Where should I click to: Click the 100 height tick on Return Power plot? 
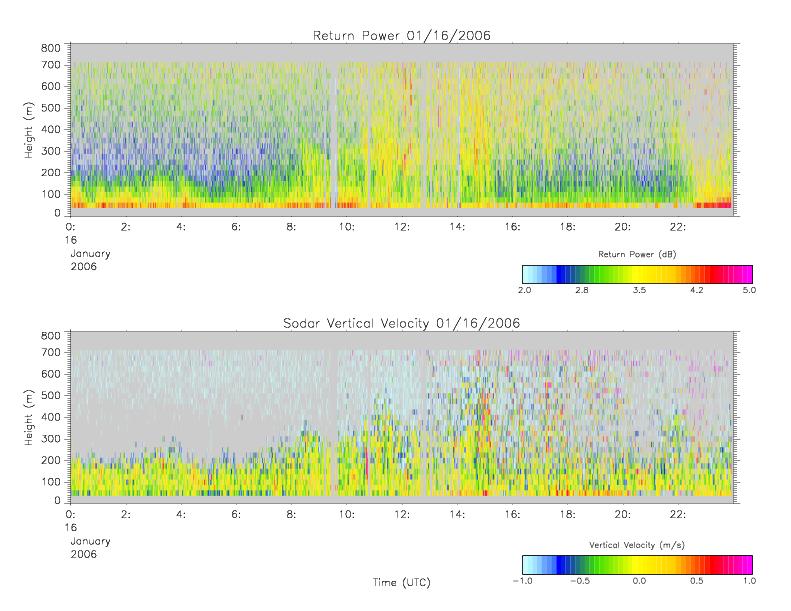[50, 194]
